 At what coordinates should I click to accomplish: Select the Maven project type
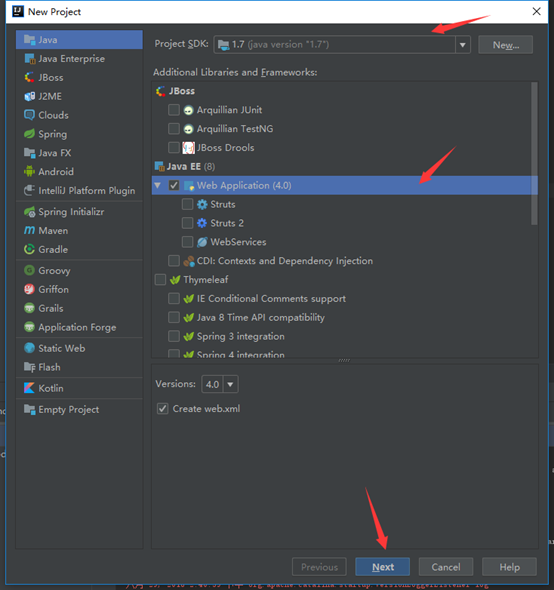pos(79,230)
